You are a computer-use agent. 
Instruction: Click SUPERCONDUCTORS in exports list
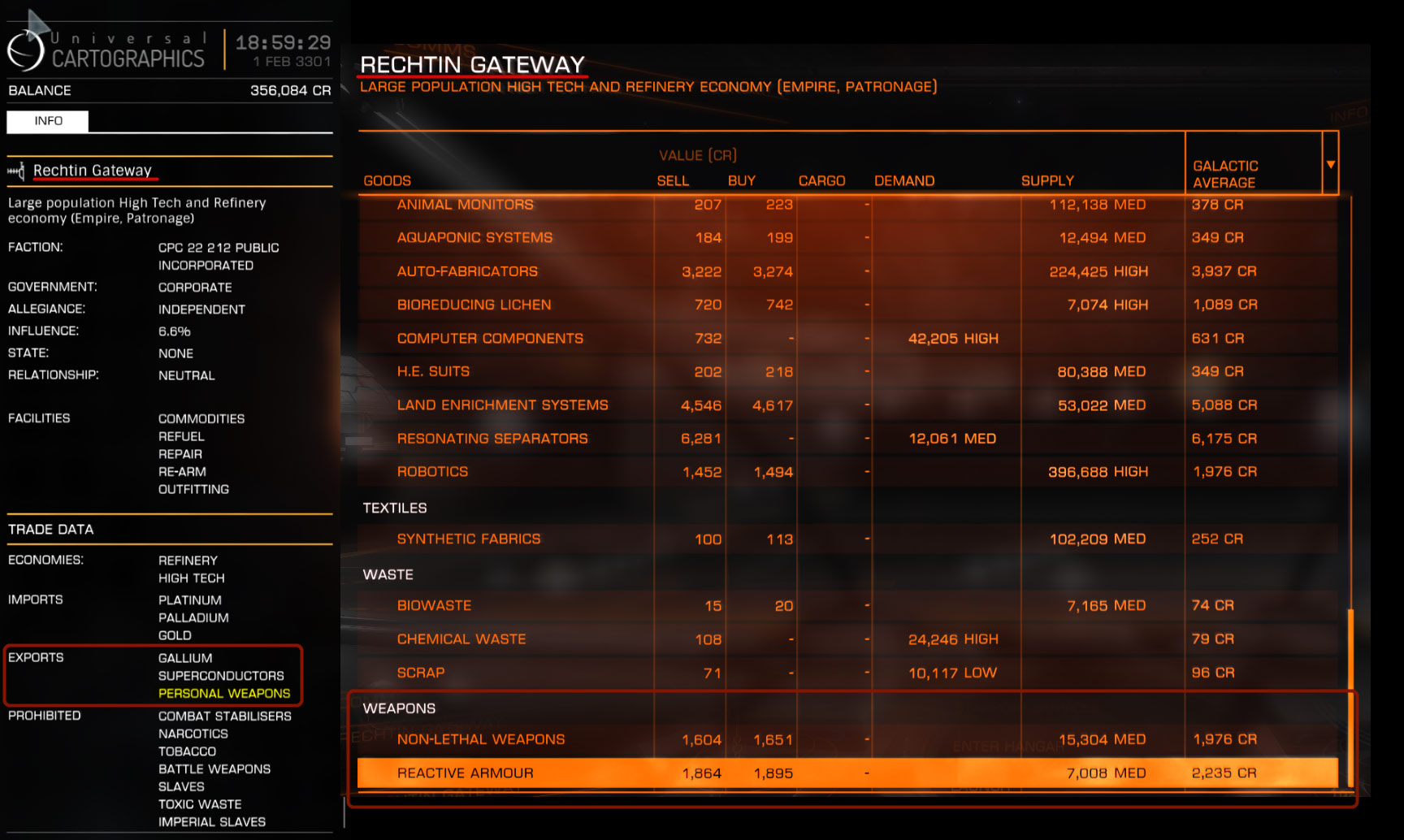[221, 676]
